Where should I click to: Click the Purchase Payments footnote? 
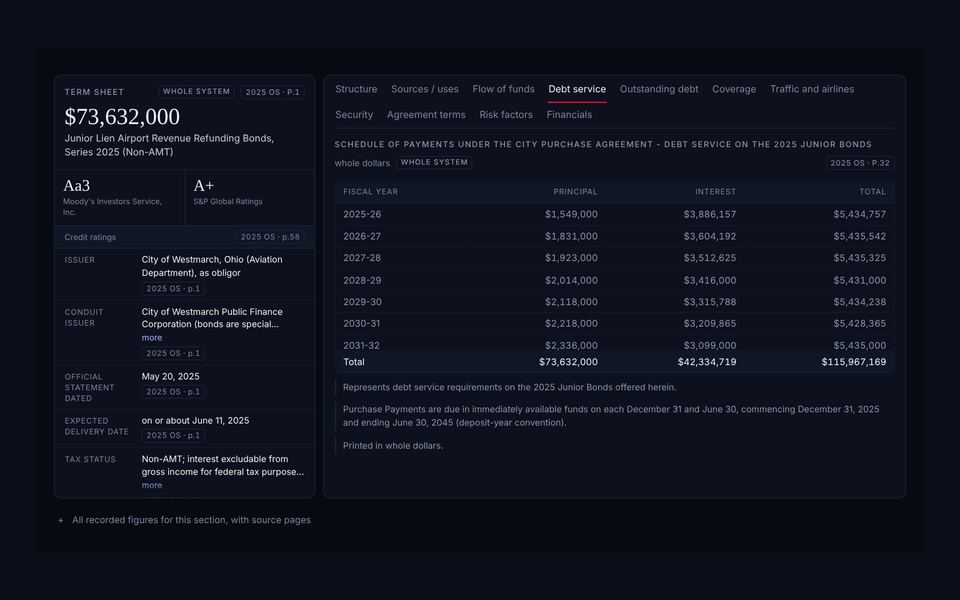point(611,416)
